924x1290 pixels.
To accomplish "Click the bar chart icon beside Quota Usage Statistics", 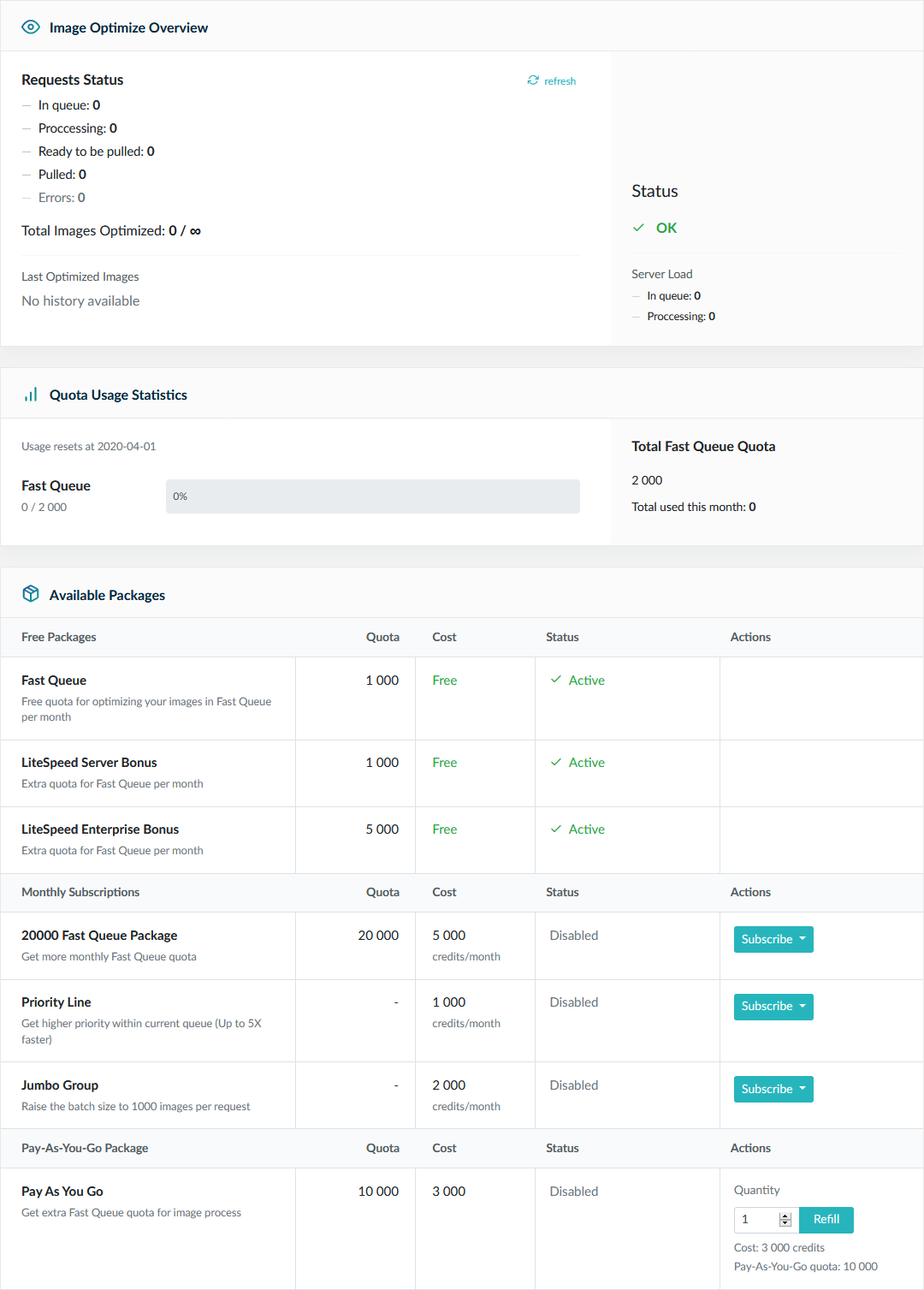I will coord(31,395).
